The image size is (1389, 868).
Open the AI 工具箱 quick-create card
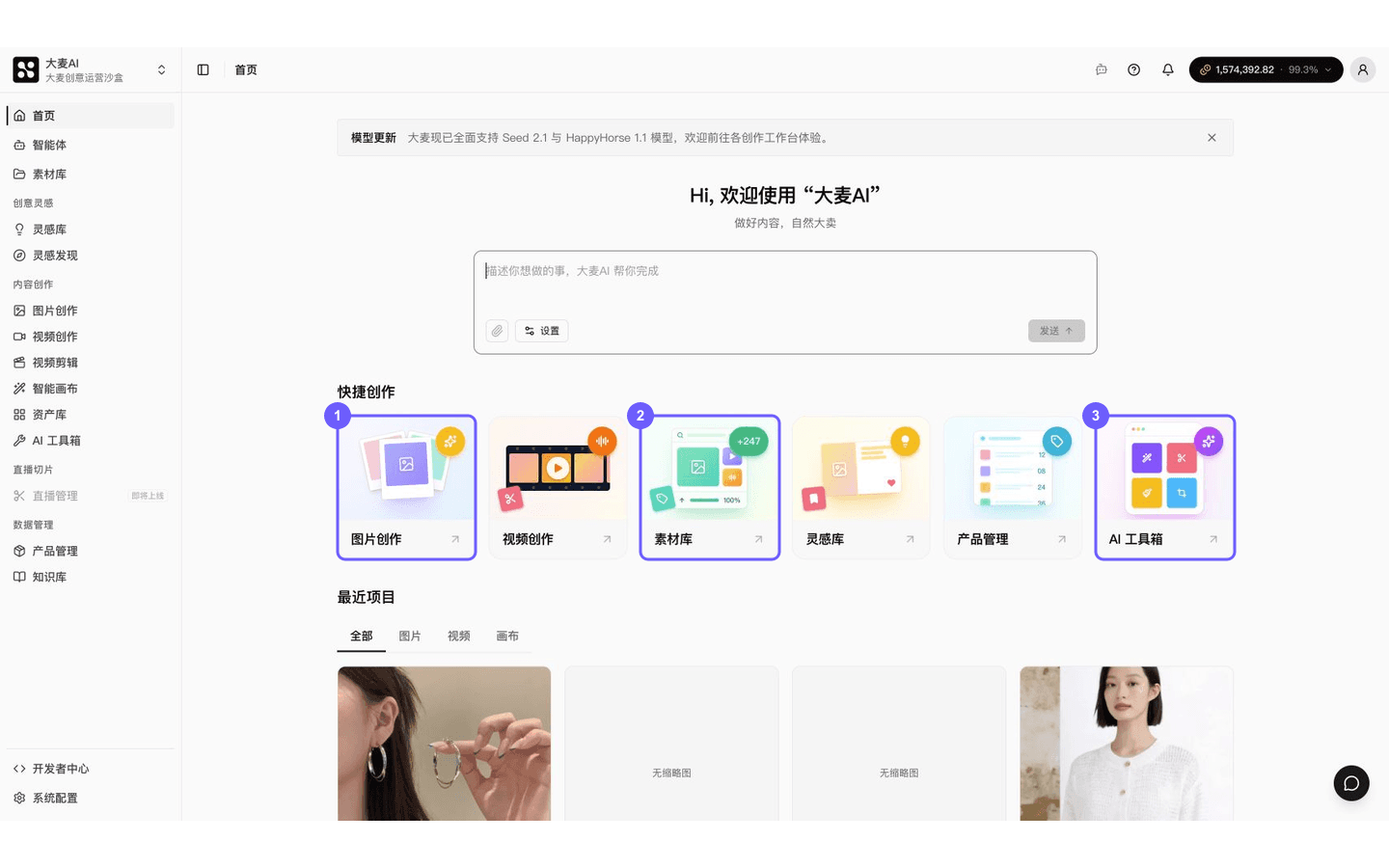[1165, 487]
